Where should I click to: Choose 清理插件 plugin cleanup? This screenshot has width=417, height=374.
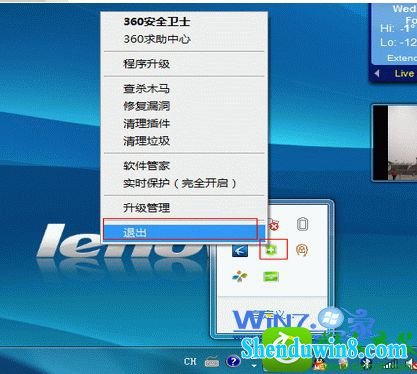pyautogui.click(x=184, y=124)
